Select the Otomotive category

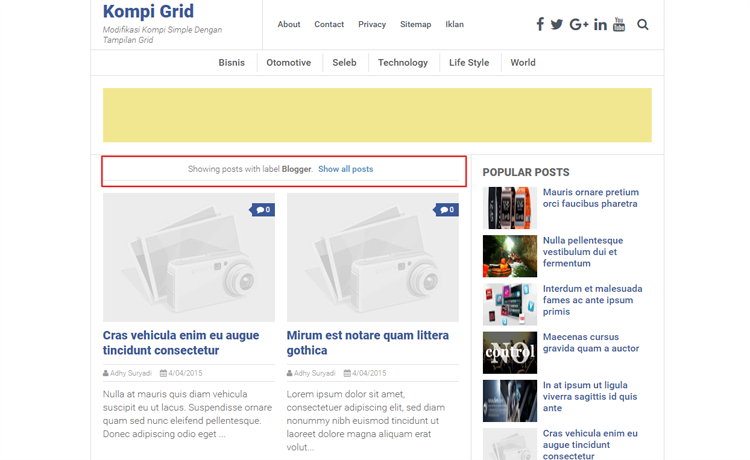point(288,63)
